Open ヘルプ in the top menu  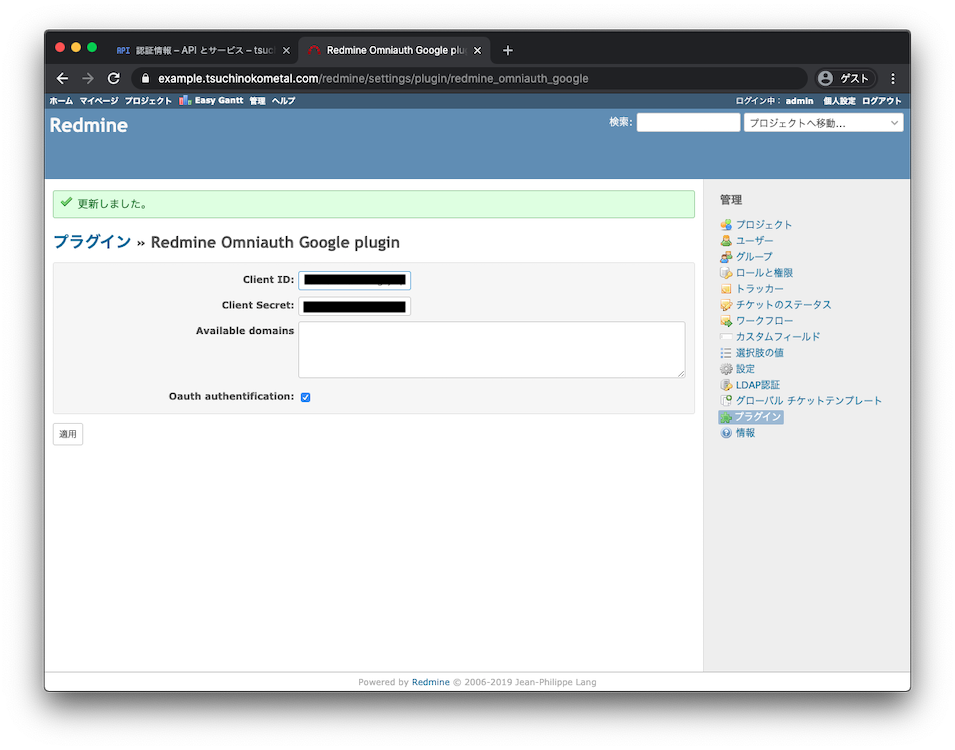pos(283,101)
